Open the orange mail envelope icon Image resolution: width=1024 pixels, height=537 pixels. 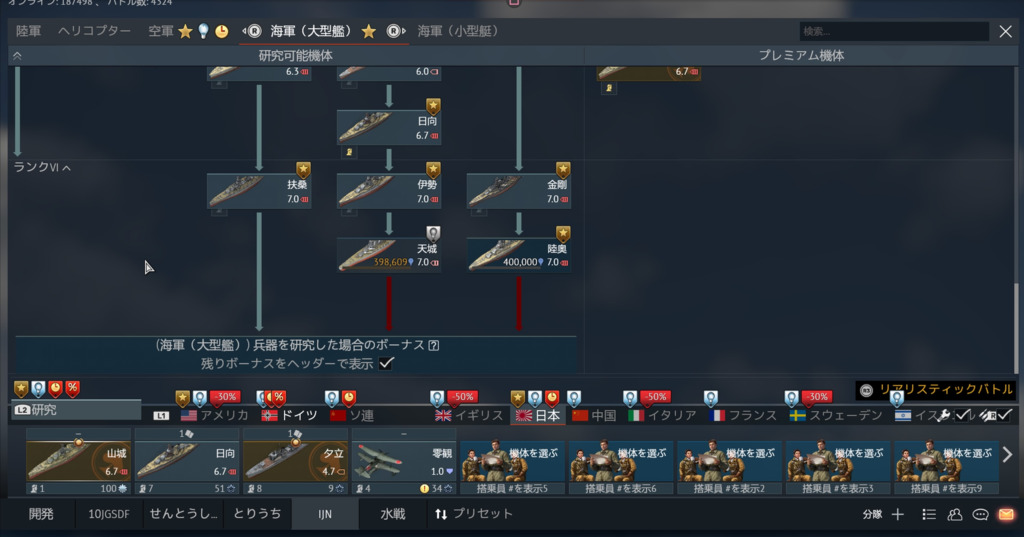click(x=1006, y=515)
